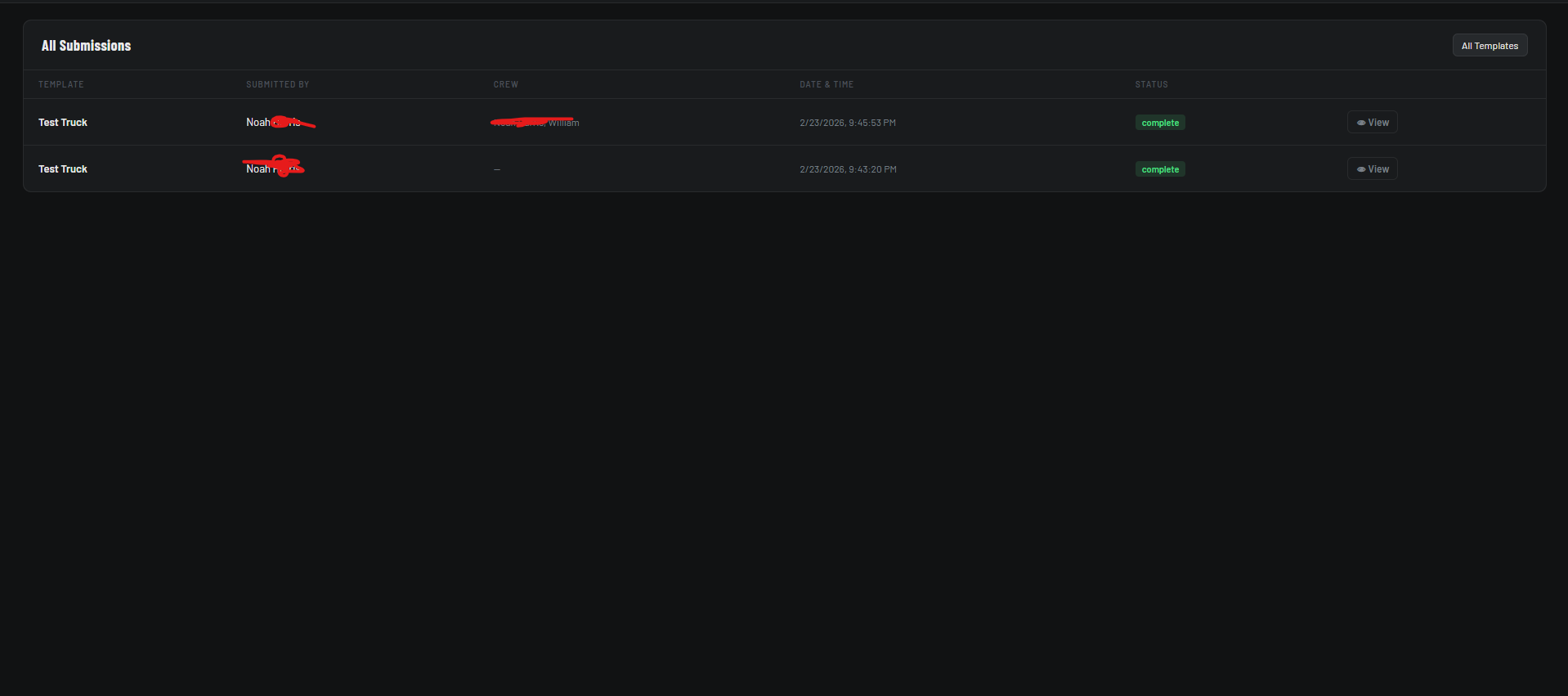Click complete status of 9:43:20 PM row
The image size is (1568, 696).
coord(1160,169)
